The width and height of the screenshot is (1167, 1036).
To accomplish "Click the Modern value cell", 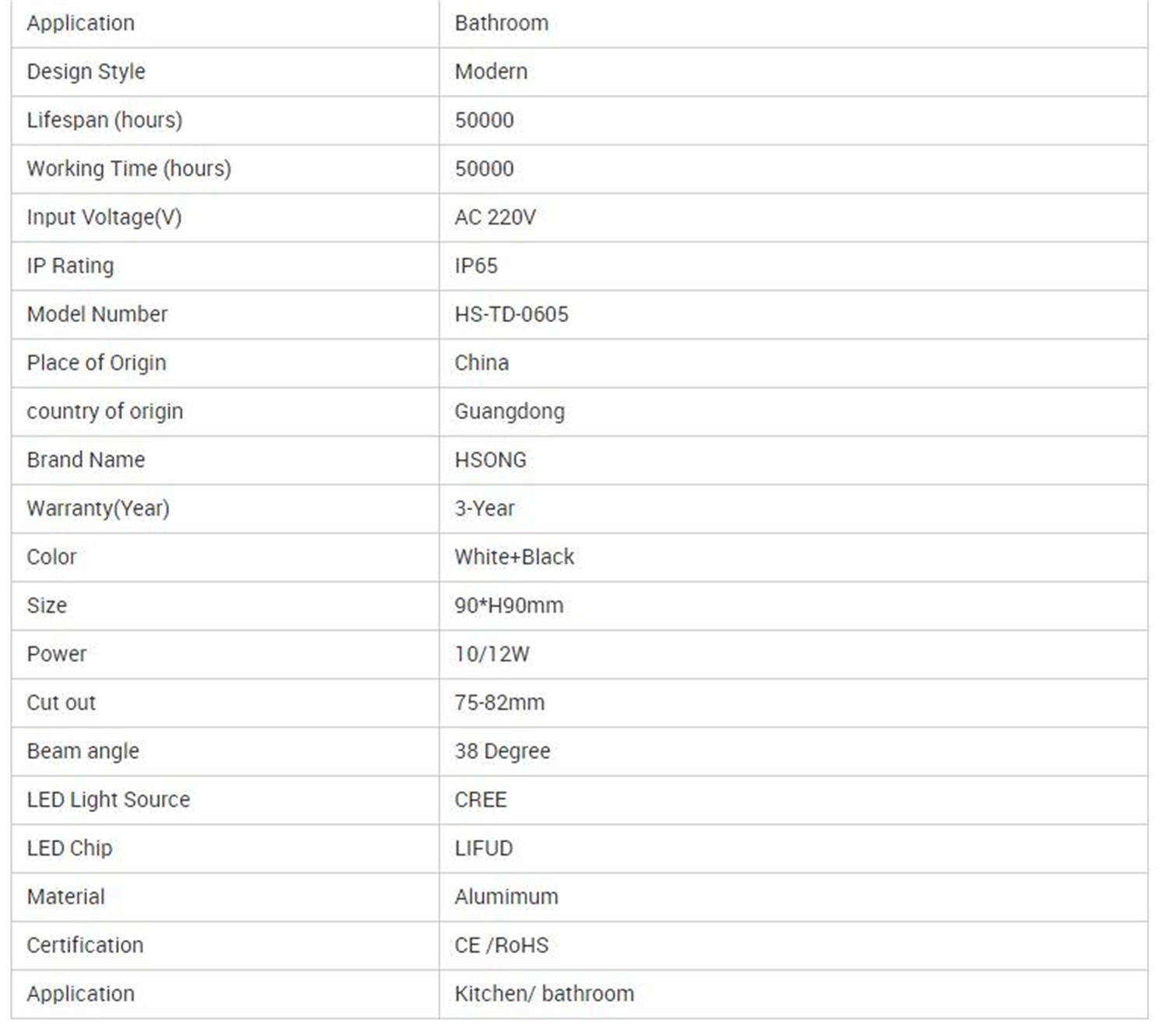I will [x=794, y=72].
